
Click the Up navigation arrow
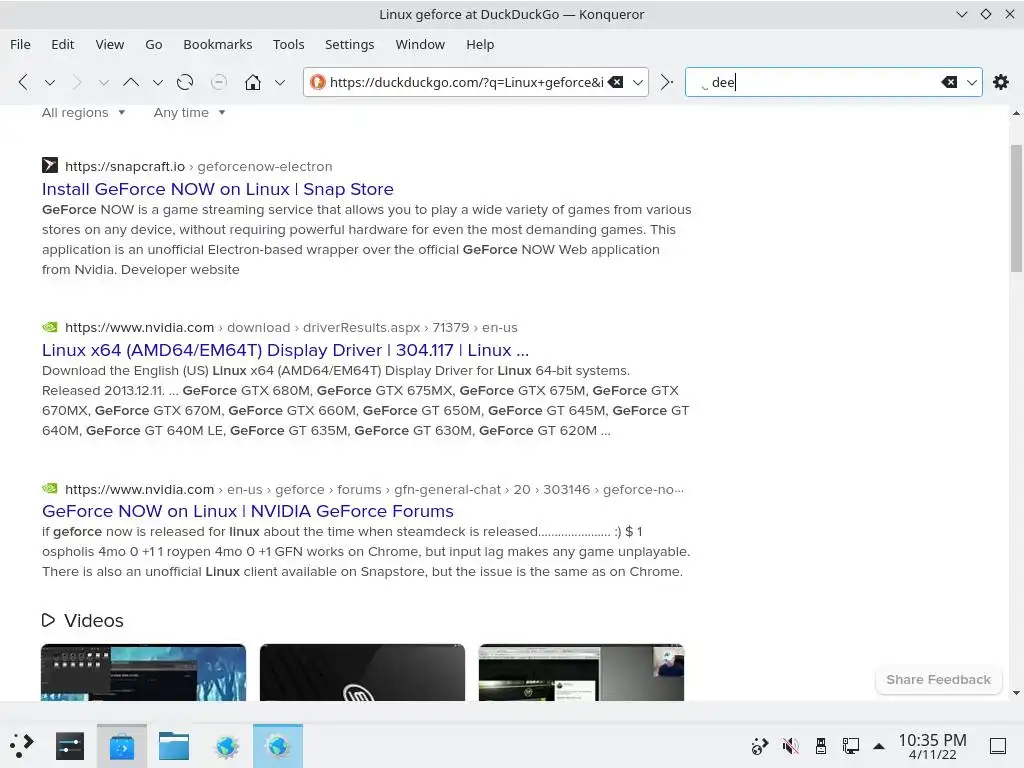[x=131, y=82]
